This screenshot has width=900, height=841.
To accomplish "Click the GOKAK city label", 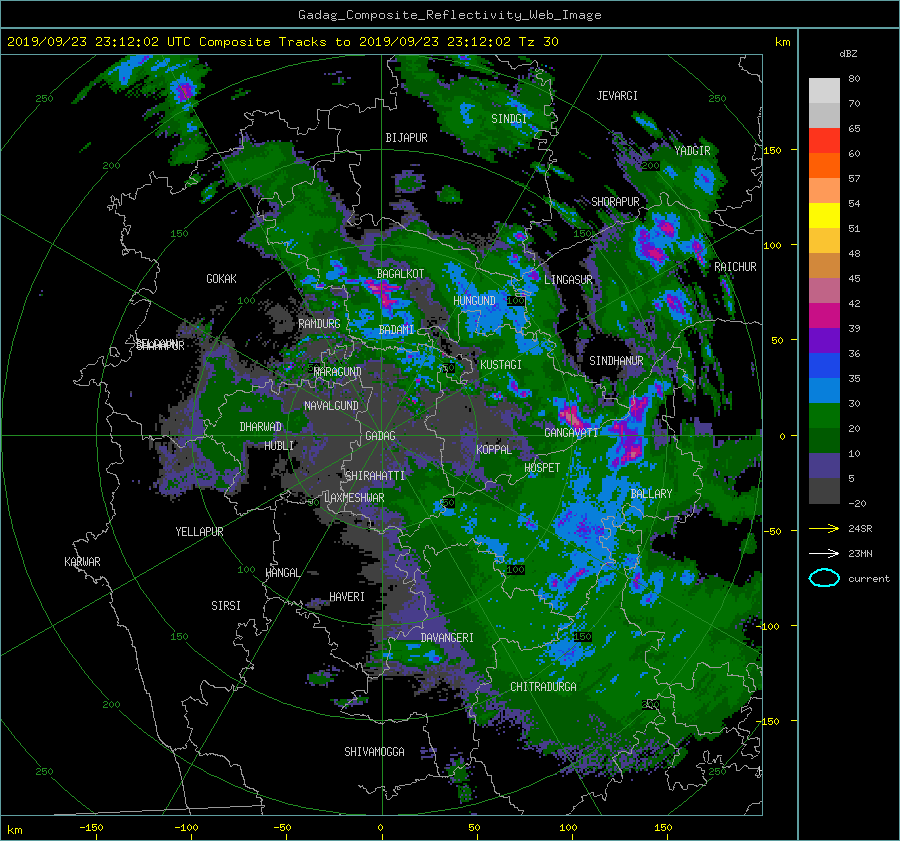I will click(222, 279).
